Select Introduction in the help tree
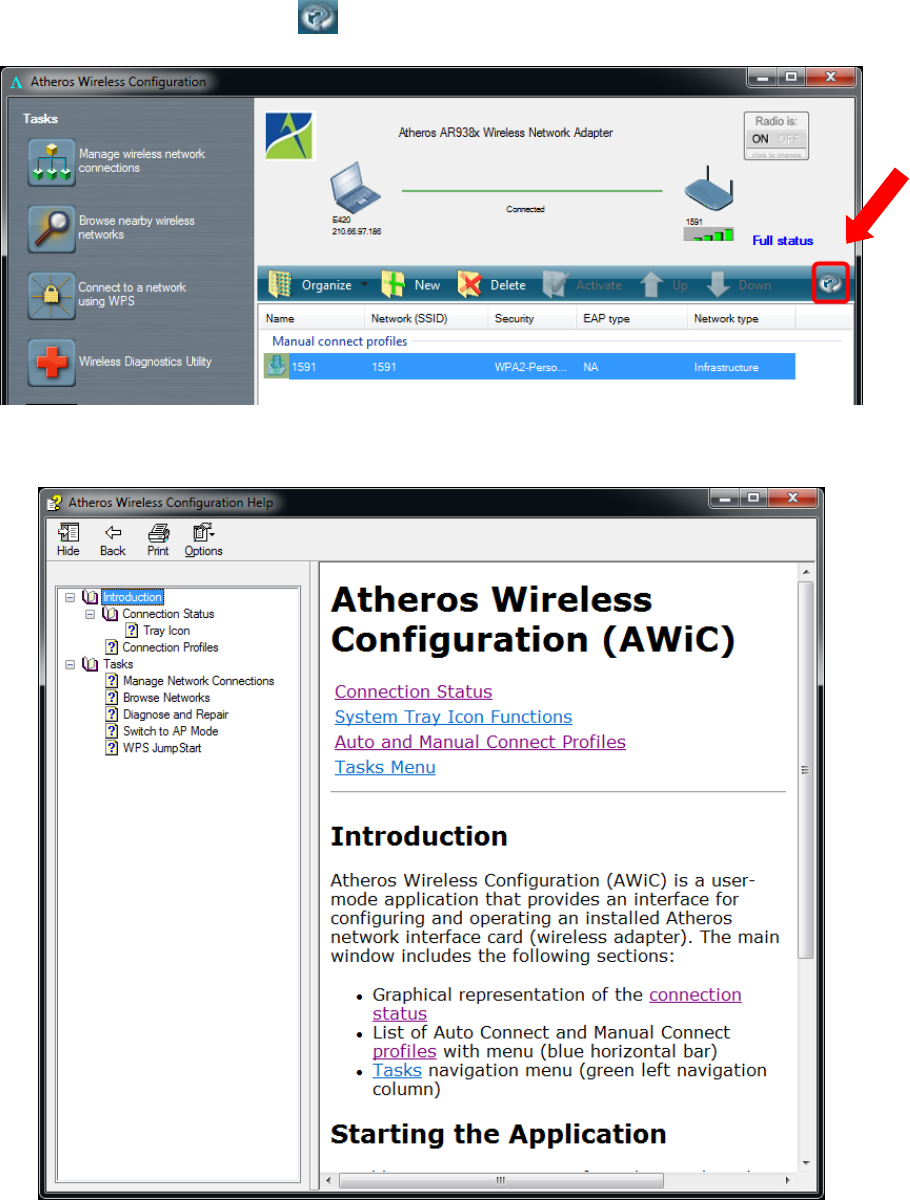The height and width of the screenshot is (1200, 910). pyautogui.click(x=132, y=597)
